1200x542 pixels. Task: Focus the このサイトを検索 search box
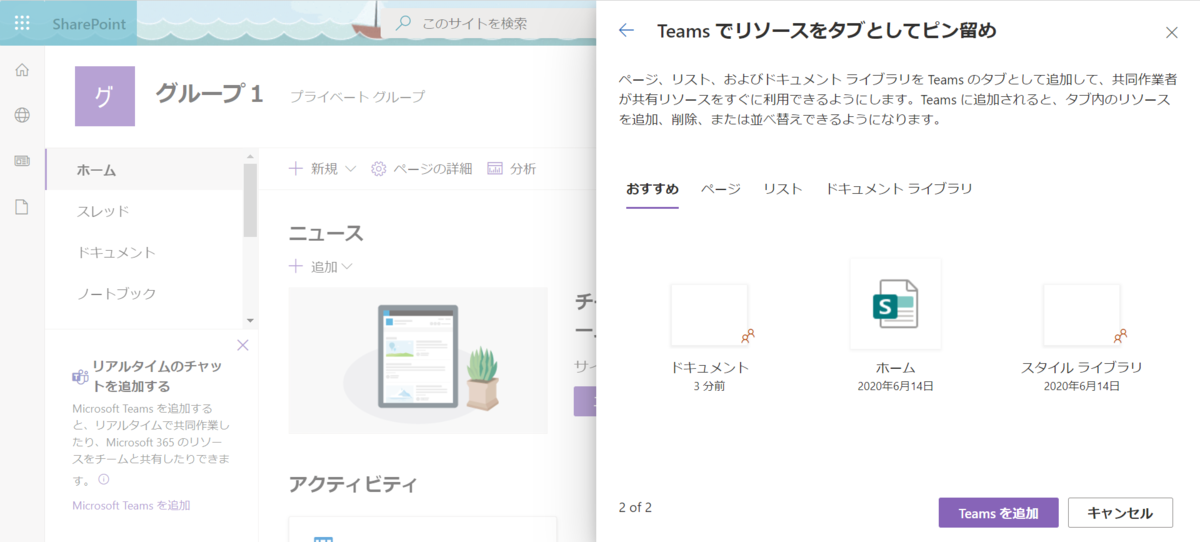(x=487, y=23)
